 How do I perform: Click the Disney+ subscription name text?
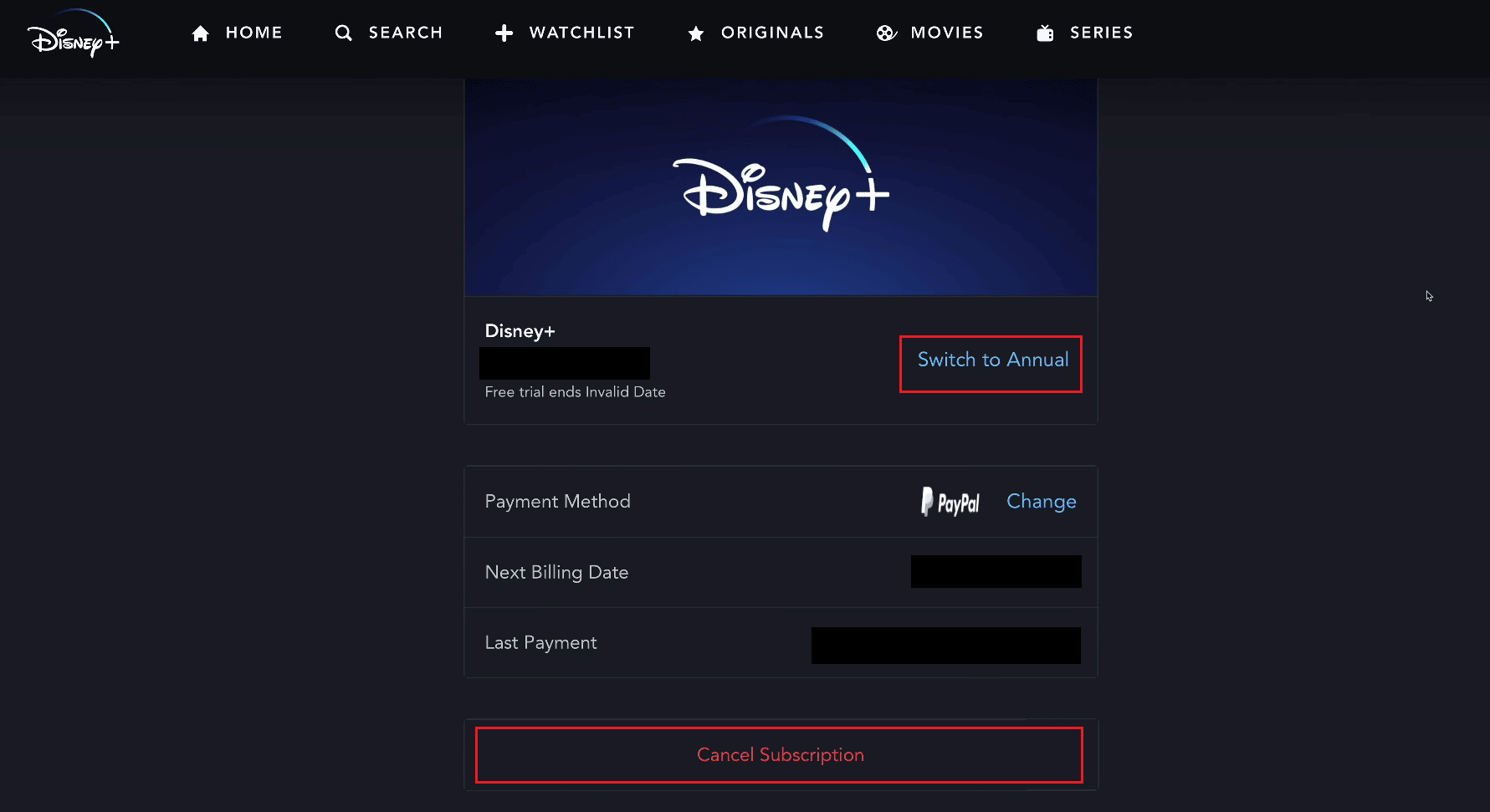point(520,331)
